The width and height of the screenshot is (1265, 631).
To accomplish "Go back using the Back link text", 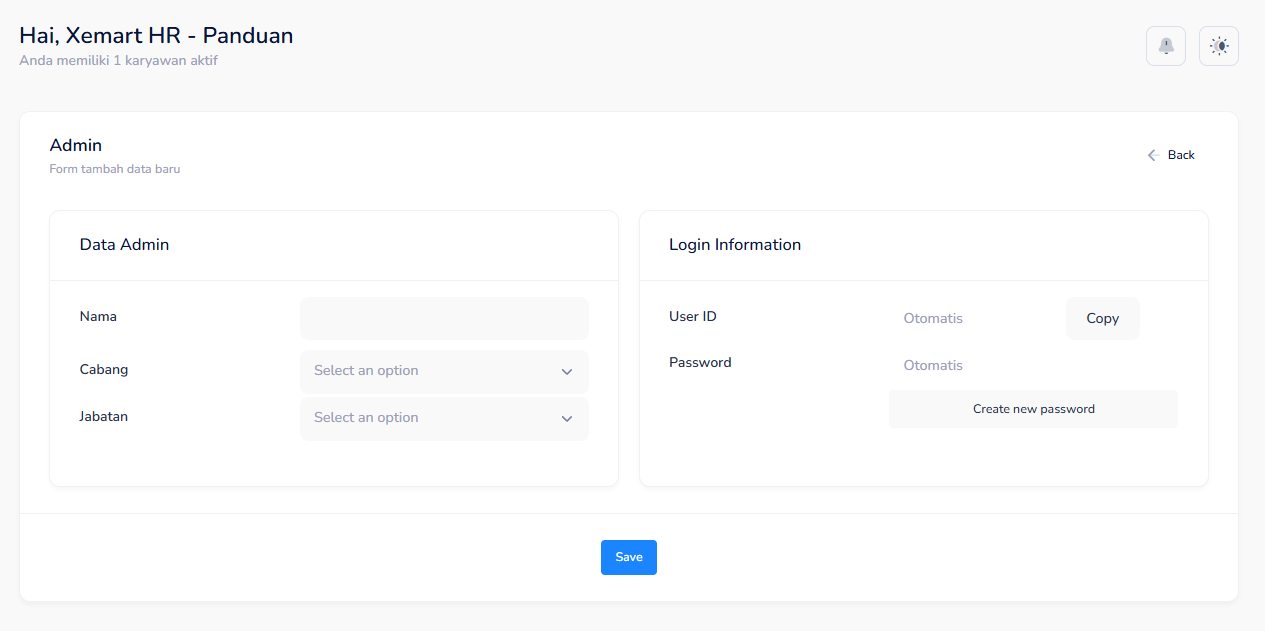I will (1181, 155).
